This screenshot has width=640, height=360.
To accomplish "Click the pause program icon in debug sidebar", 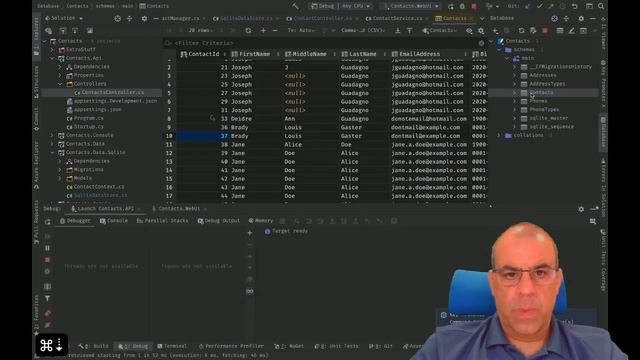I will pos(47,248).
